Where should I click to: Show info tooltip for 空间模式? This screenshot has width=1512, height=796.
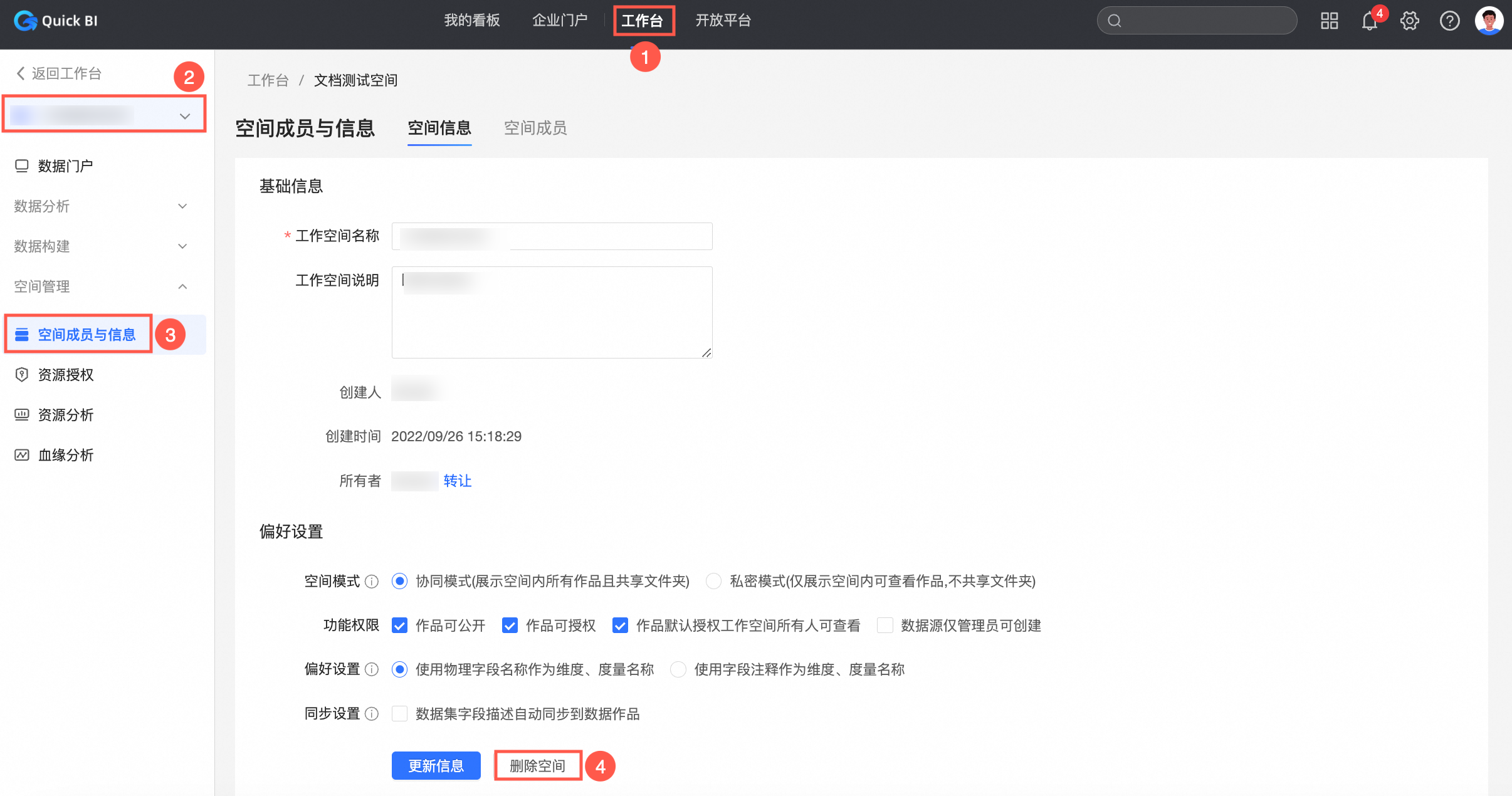(x=372, y=582)
